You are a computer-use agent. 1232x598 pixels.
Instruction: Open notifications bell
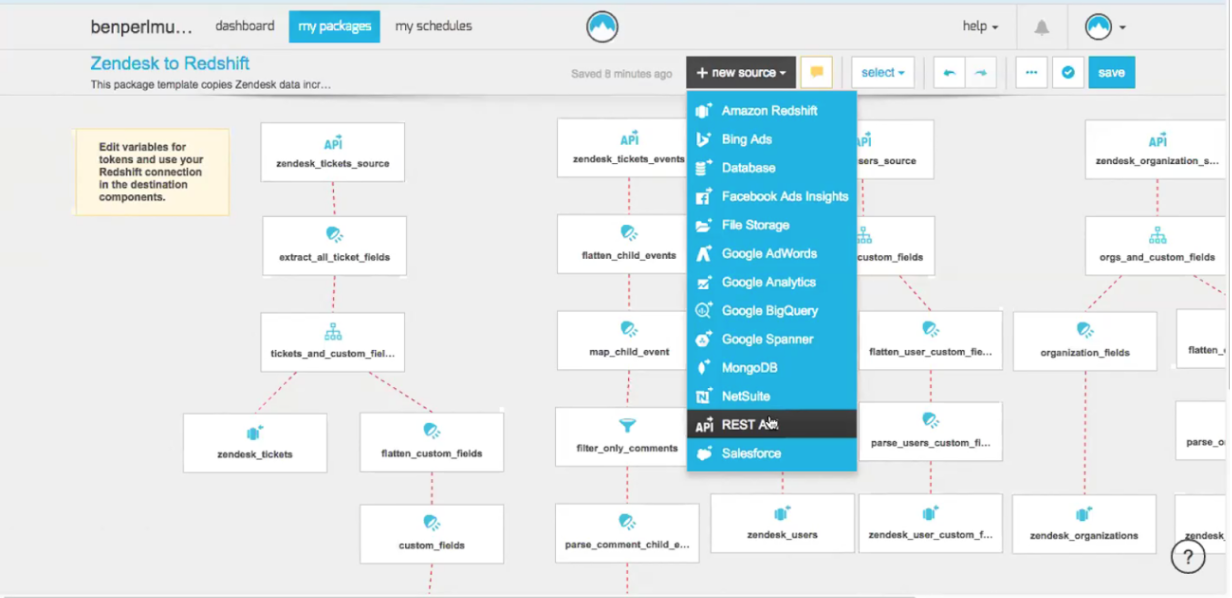(x=1042, y=27)
